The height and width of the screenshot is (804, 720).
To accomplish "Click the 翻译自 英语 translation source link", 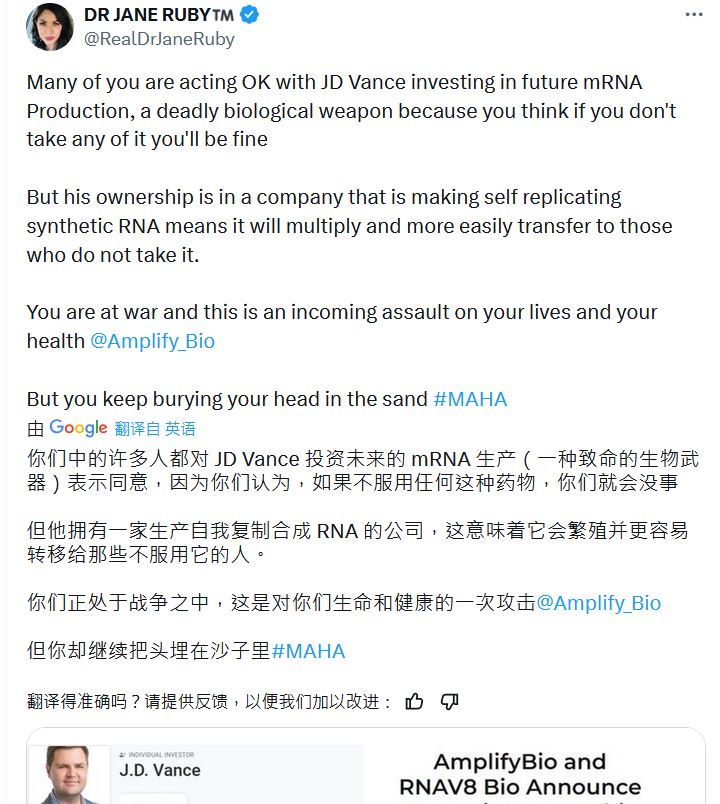I will pos(155,429).
